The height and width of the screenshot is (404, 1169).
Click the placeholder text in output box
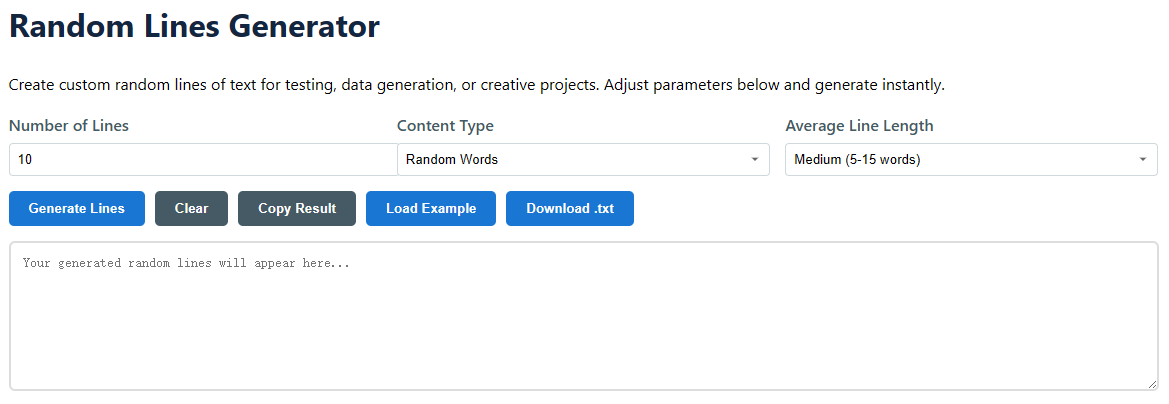click(x=186, y=264)
